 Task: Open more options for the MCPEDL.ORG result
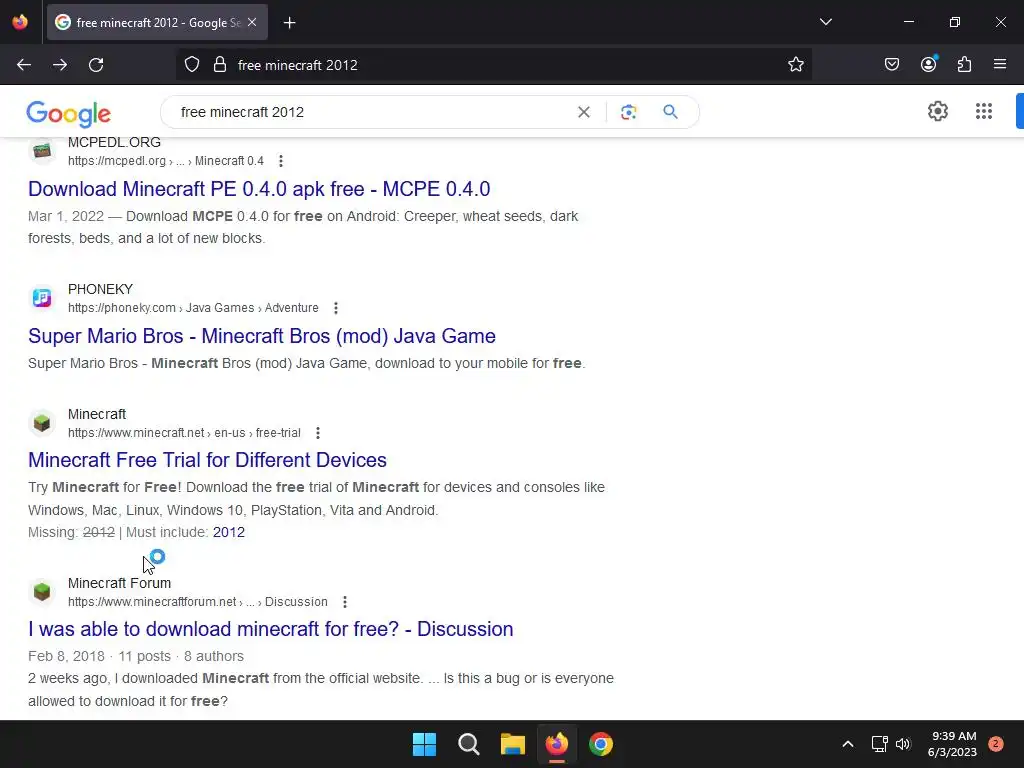tap(281, 161)
